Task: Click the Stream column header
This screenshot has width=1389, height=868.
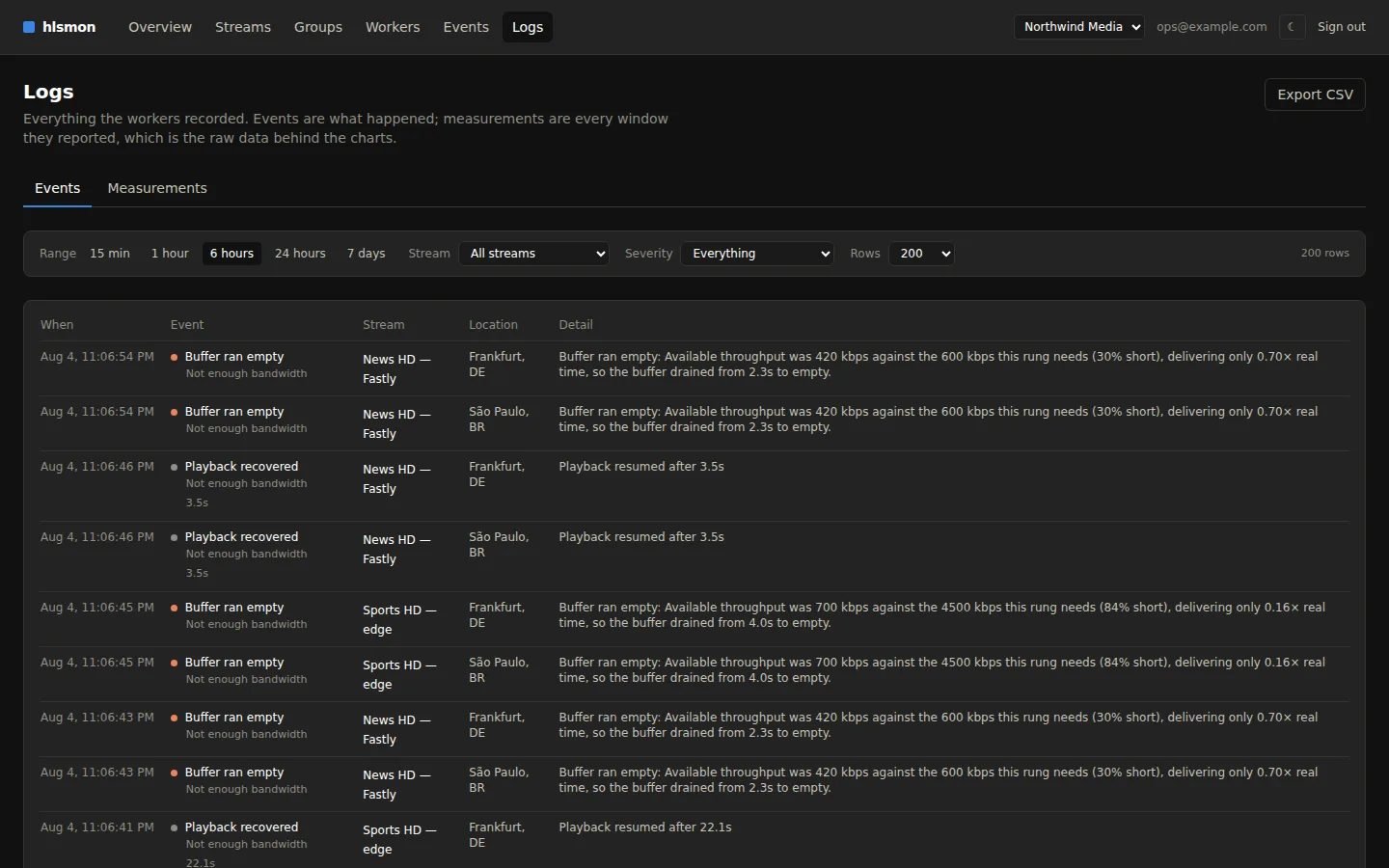Action: pos(384,325)
